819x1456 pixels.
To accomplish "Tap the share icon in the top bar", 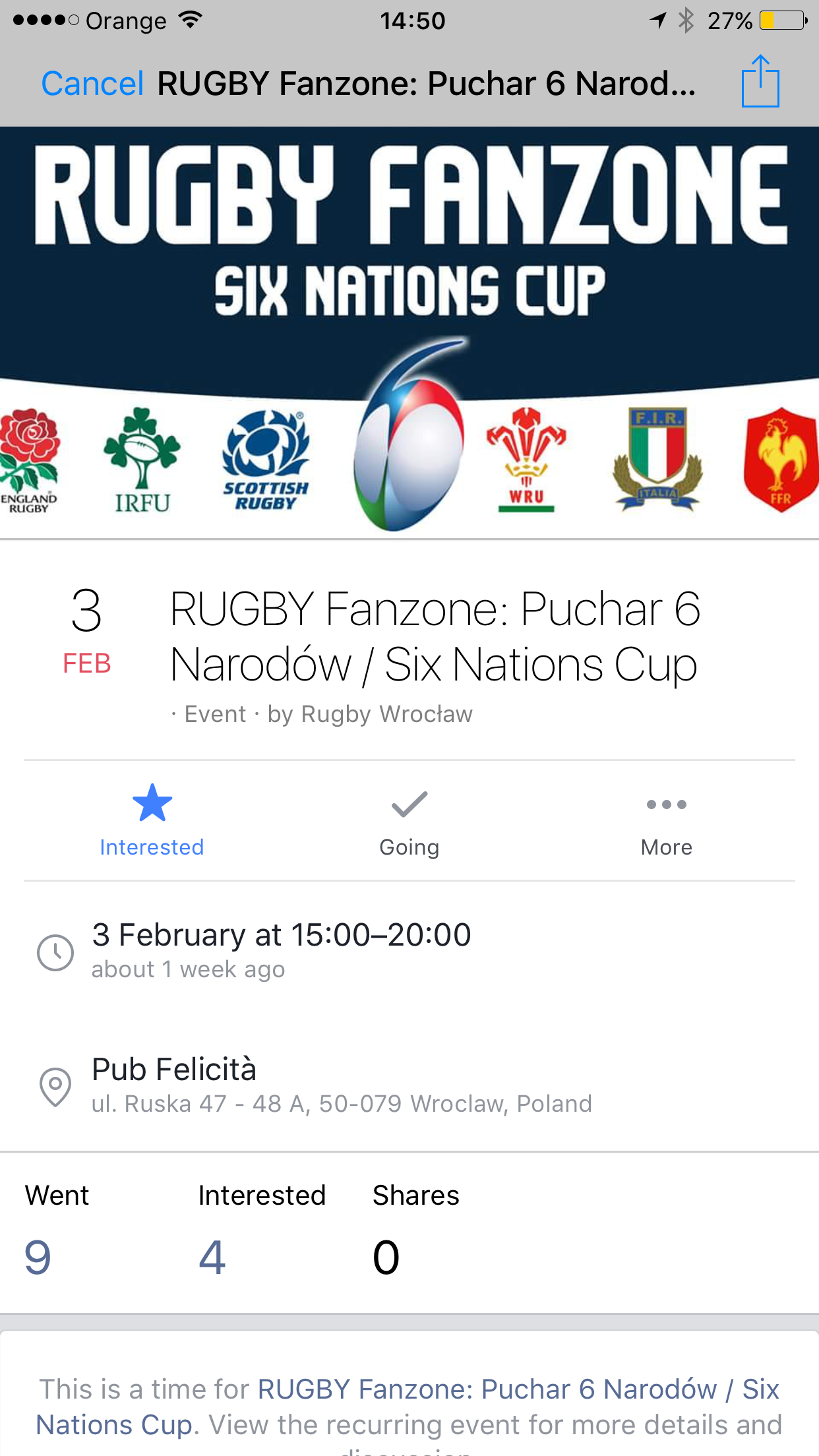I will pos(760,82).
